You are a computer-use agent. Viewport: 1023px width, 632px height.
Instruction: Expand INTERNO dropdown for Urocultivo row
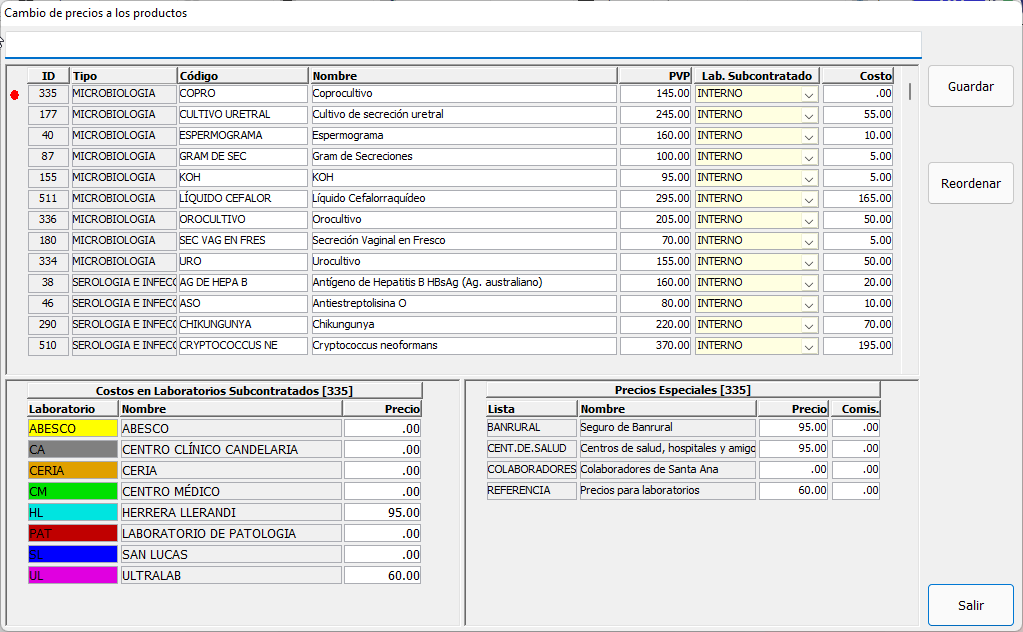(809, 262)
